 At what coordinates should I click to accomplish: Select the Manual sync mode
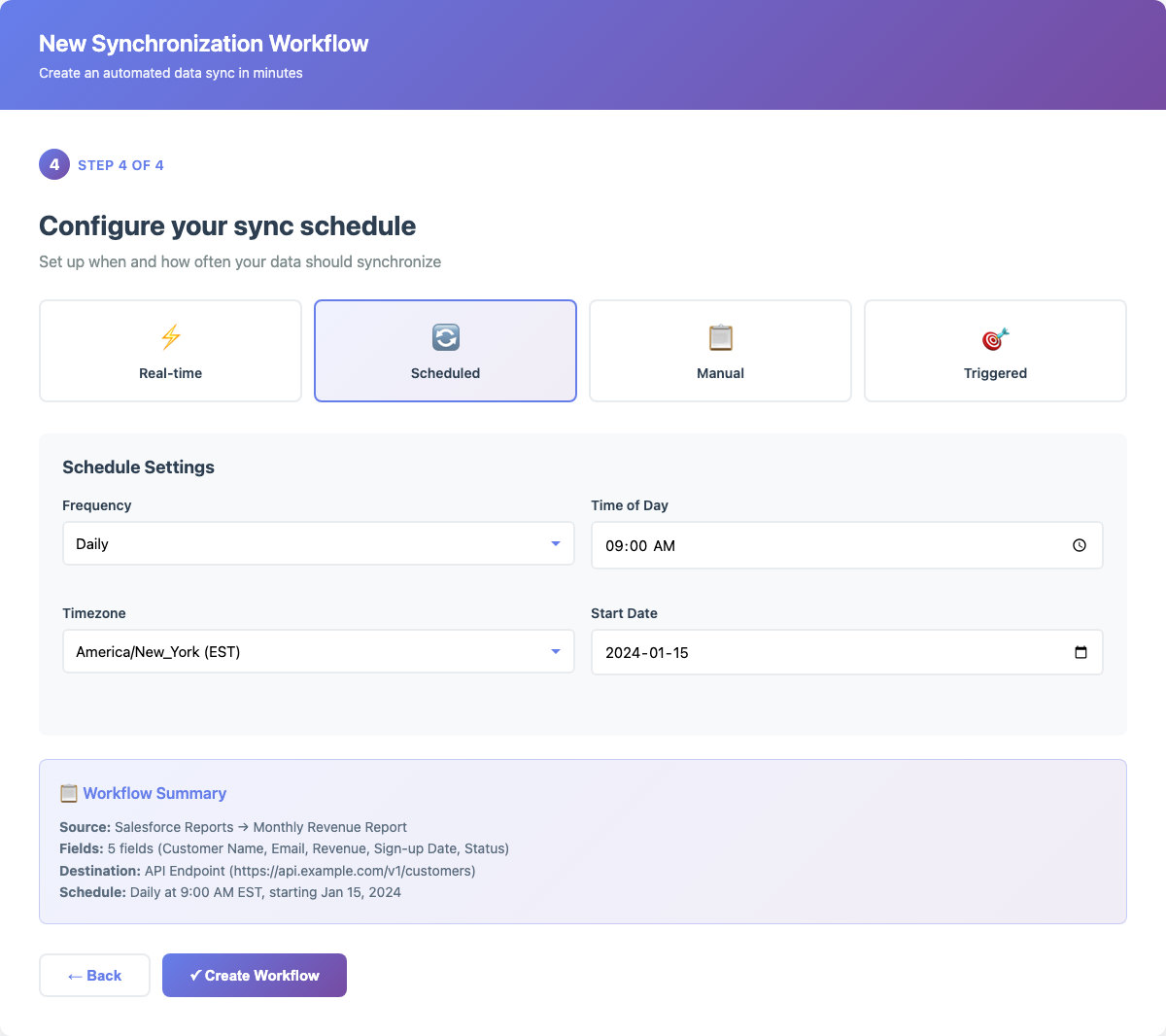click(x=720, y=351)
